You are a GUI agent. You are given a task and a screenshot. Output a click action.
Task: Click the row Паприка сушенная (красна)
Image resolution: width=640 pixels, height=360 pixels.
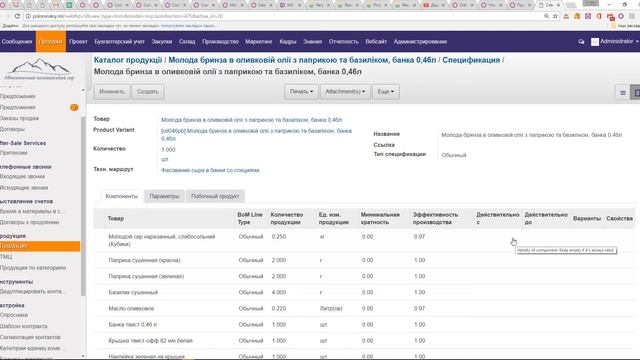coord(363,260)
